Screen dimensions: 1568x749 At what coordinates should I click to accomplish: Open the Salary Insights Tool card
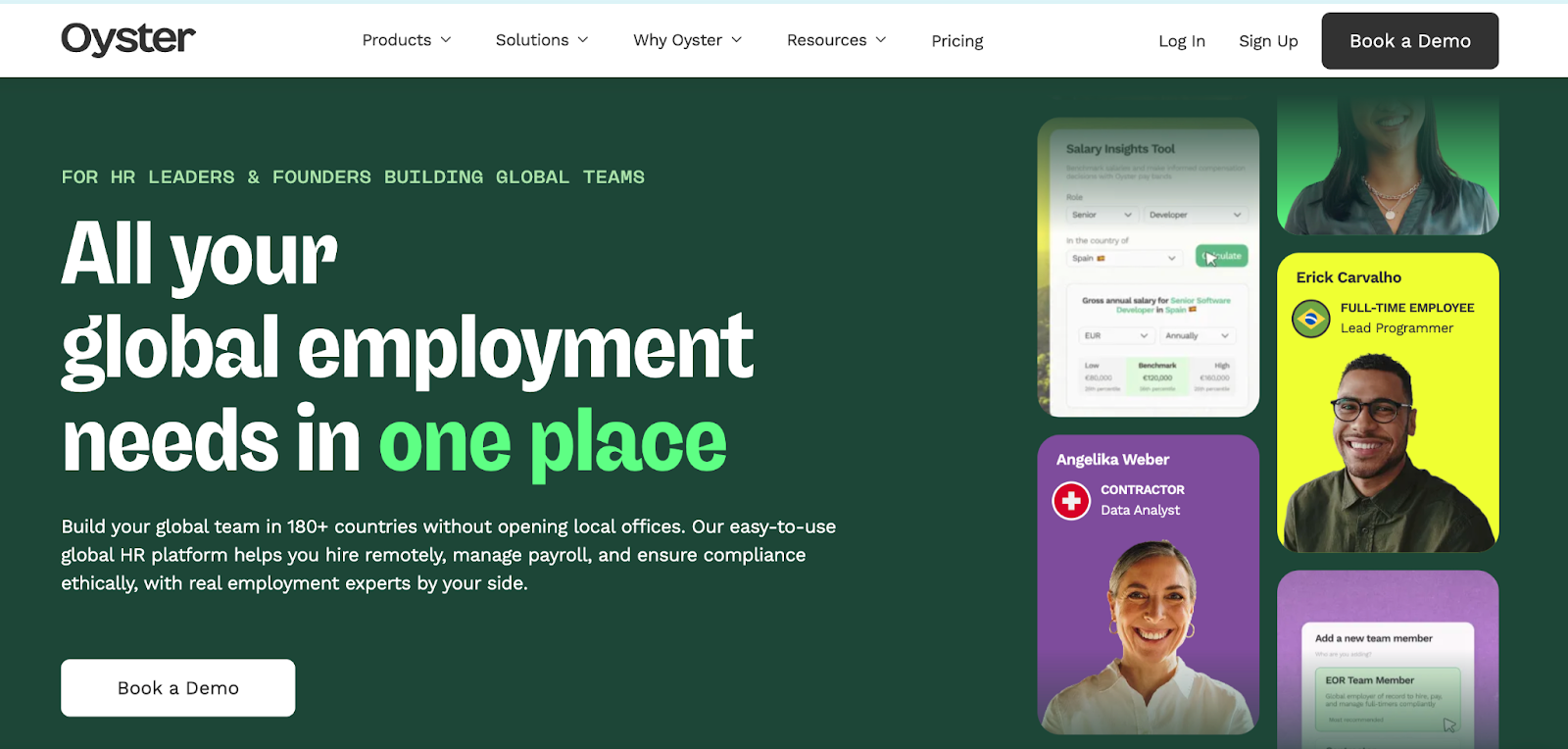point(1149,267)
